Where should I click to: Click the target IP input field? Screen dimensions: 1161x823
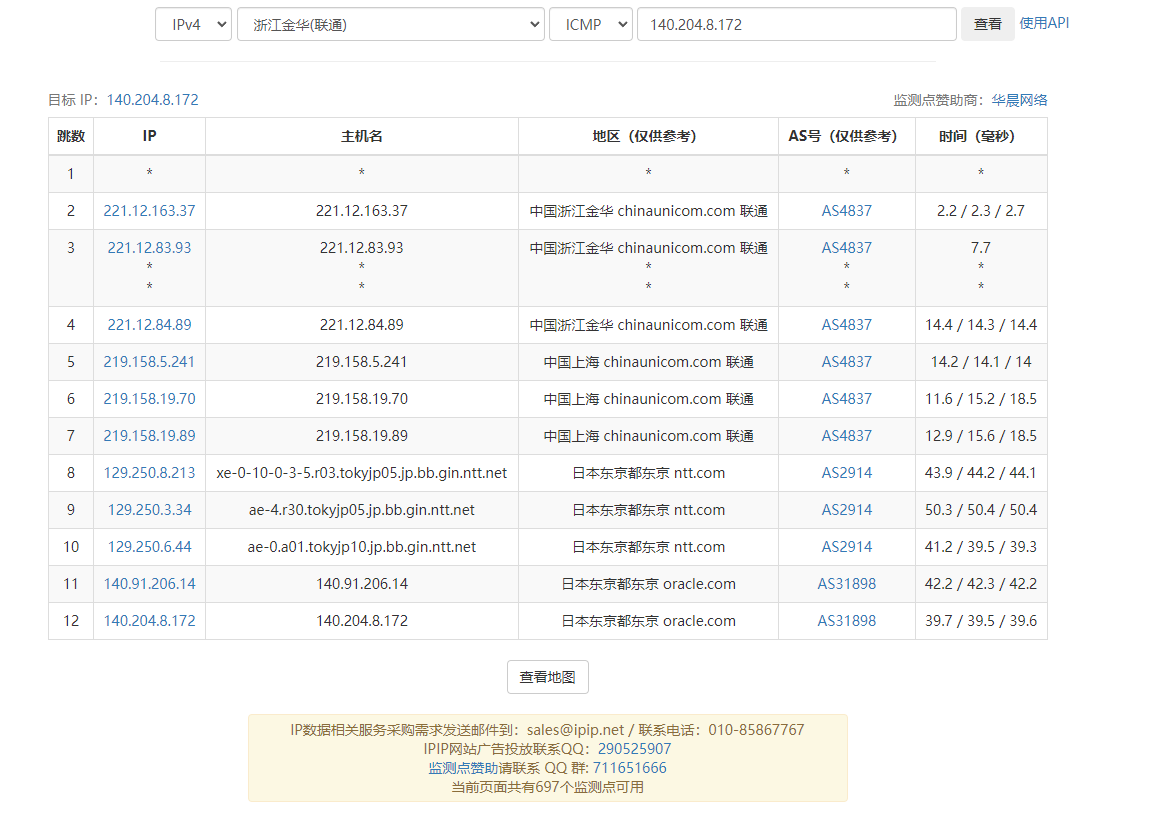tap(797, 24)
